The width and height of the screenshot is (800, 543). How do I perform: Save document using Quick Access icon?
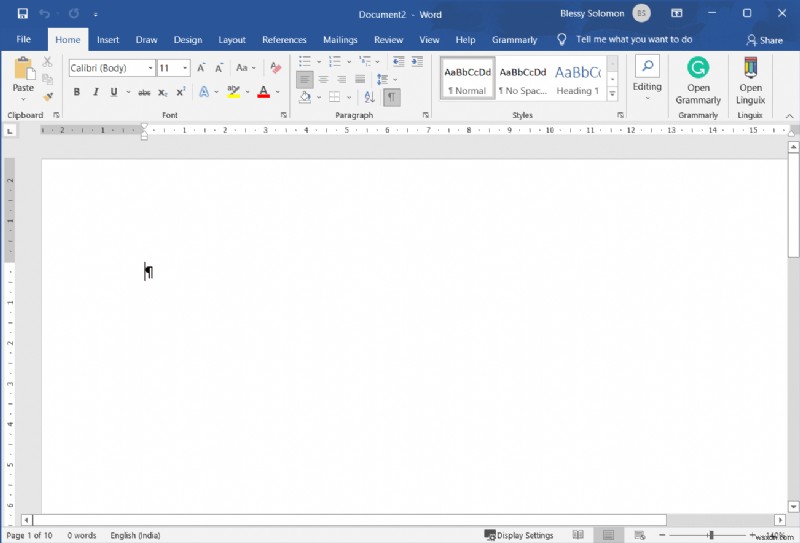pos(23,14)
